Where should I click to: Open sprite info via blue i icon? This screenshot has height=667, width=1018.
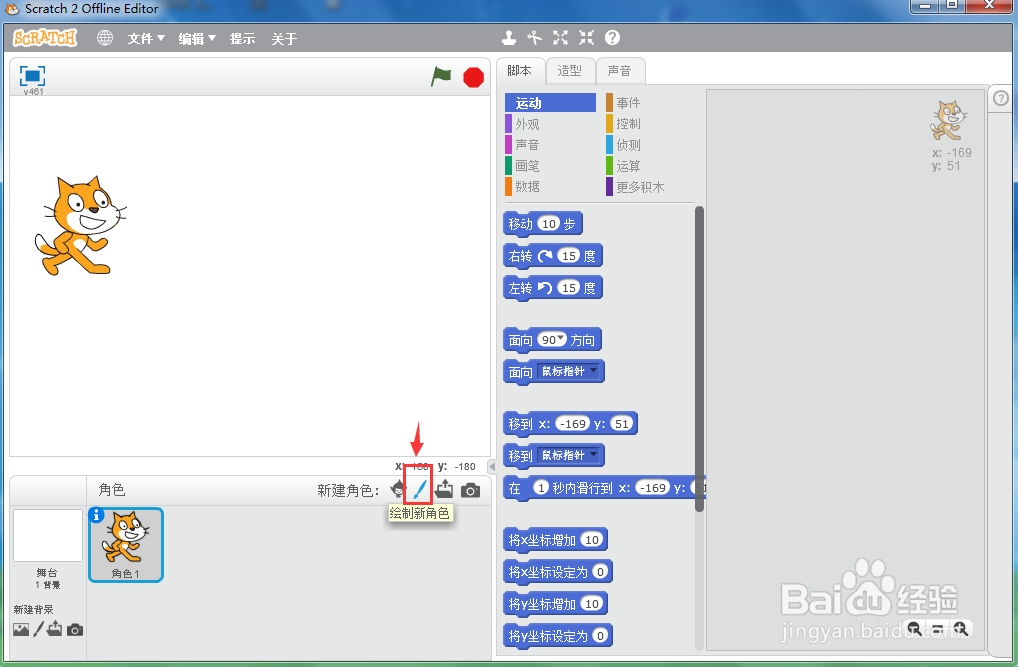coord(96,515)
